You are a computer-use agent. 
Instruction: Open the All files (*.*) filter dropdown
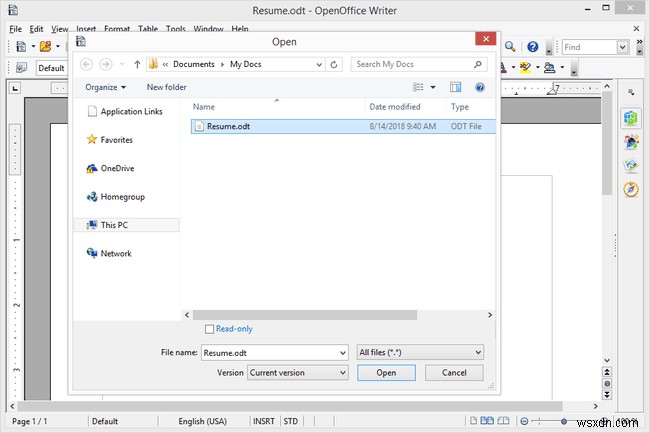coord(420,353)
